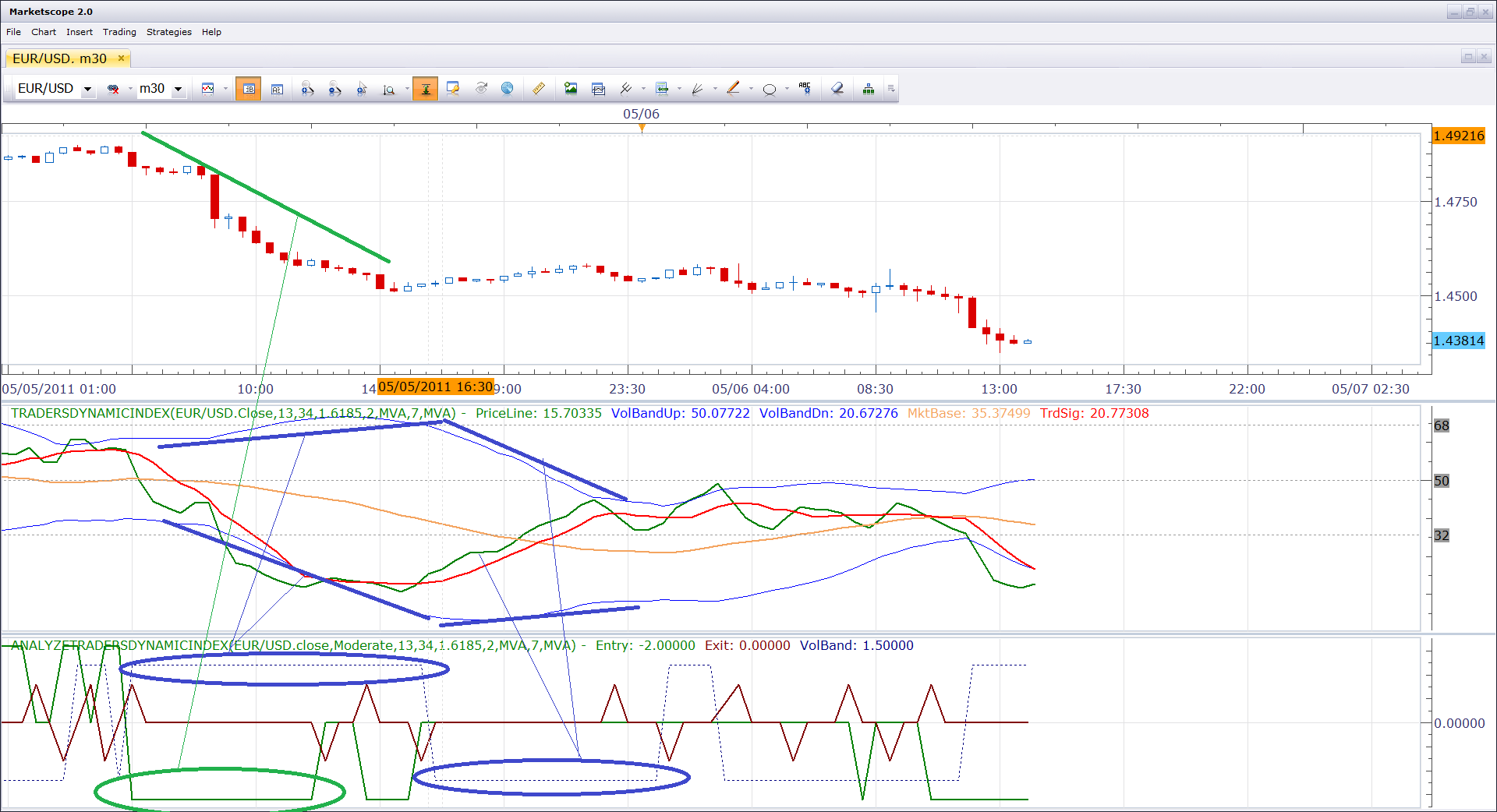Click the 1.43814 current price label
Screen dimensions: 1497x812
click(1459, 341)
